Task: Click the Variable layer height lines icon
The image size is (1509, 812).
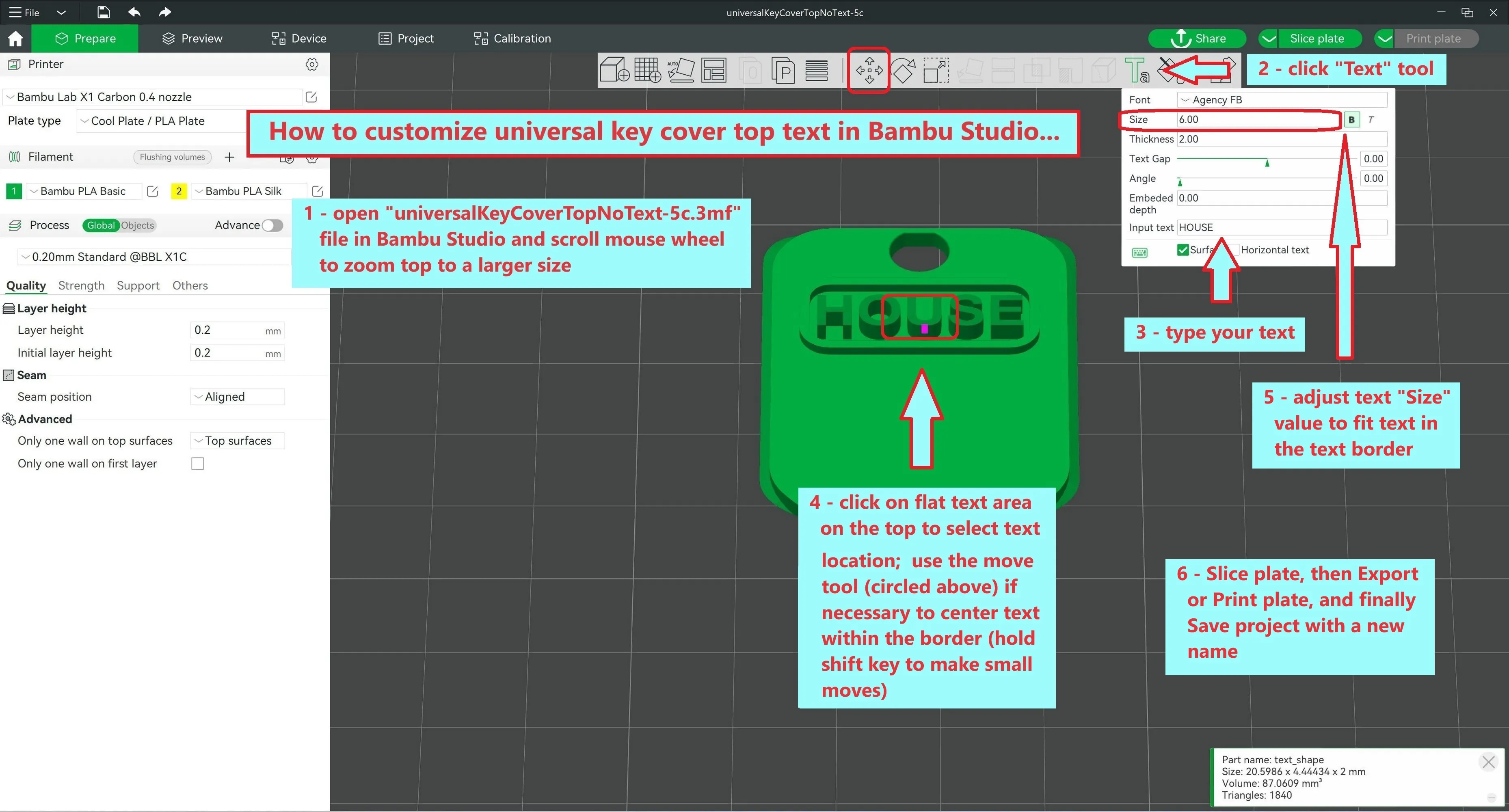Action: [816, 70]
